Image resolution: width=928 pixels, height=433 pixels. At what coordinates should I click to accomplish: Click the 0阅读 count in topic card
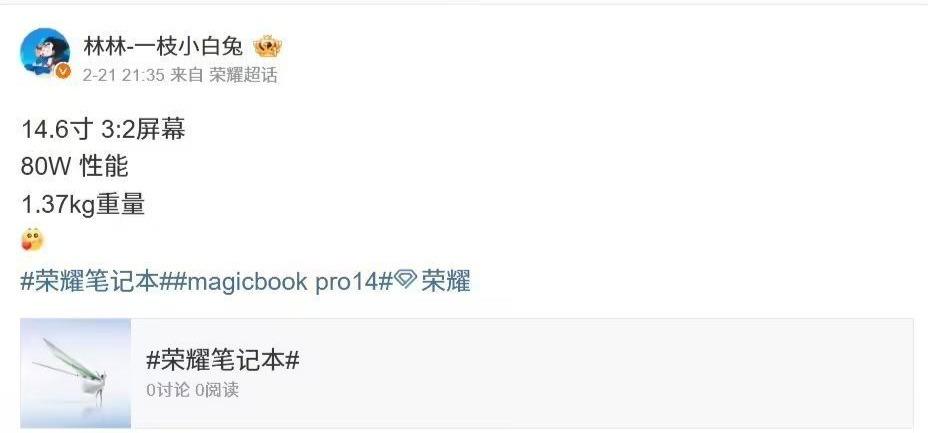[x=217, y=389]
